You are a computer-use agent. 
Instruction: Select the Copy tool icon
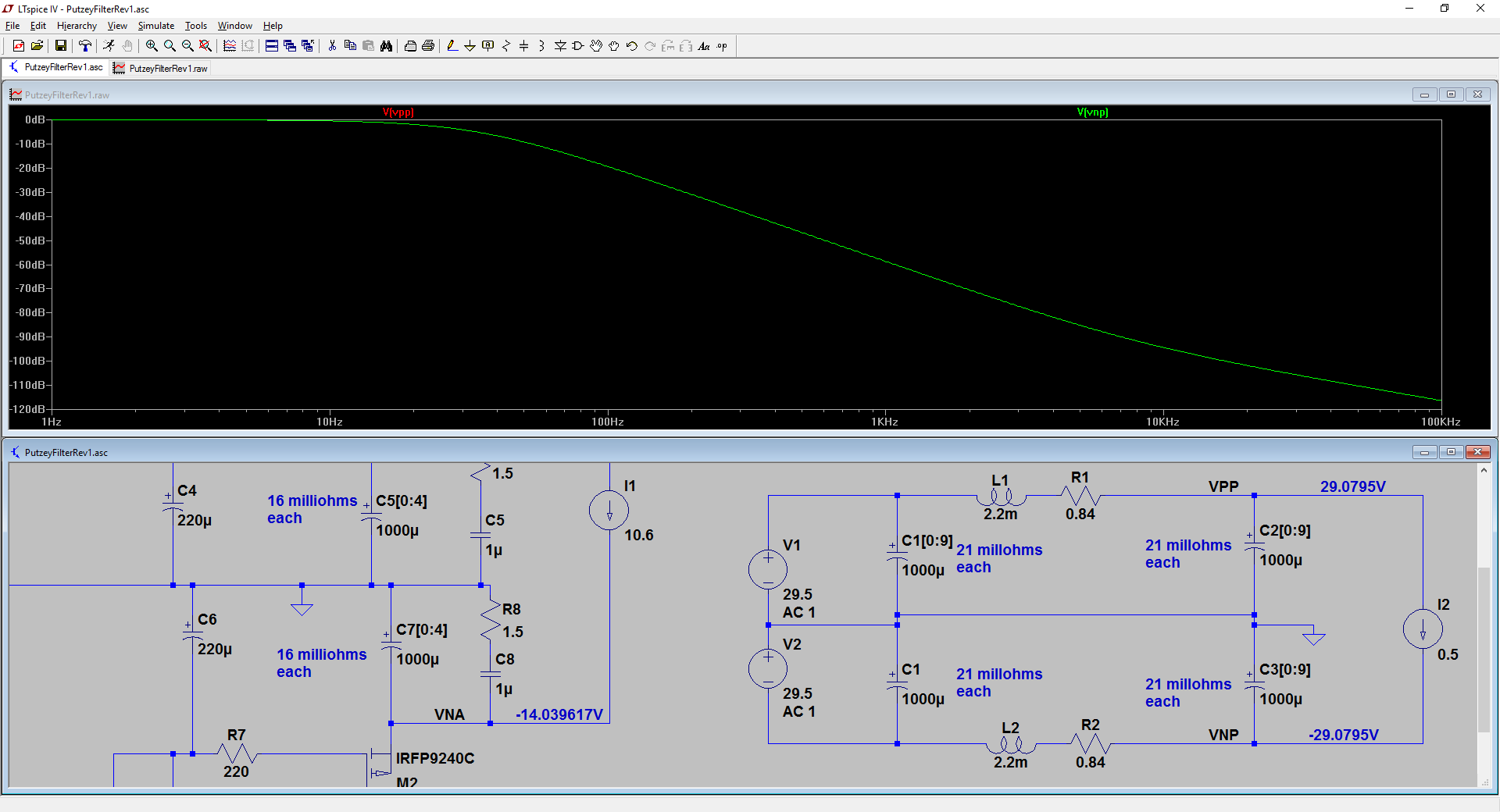point(350,46)
